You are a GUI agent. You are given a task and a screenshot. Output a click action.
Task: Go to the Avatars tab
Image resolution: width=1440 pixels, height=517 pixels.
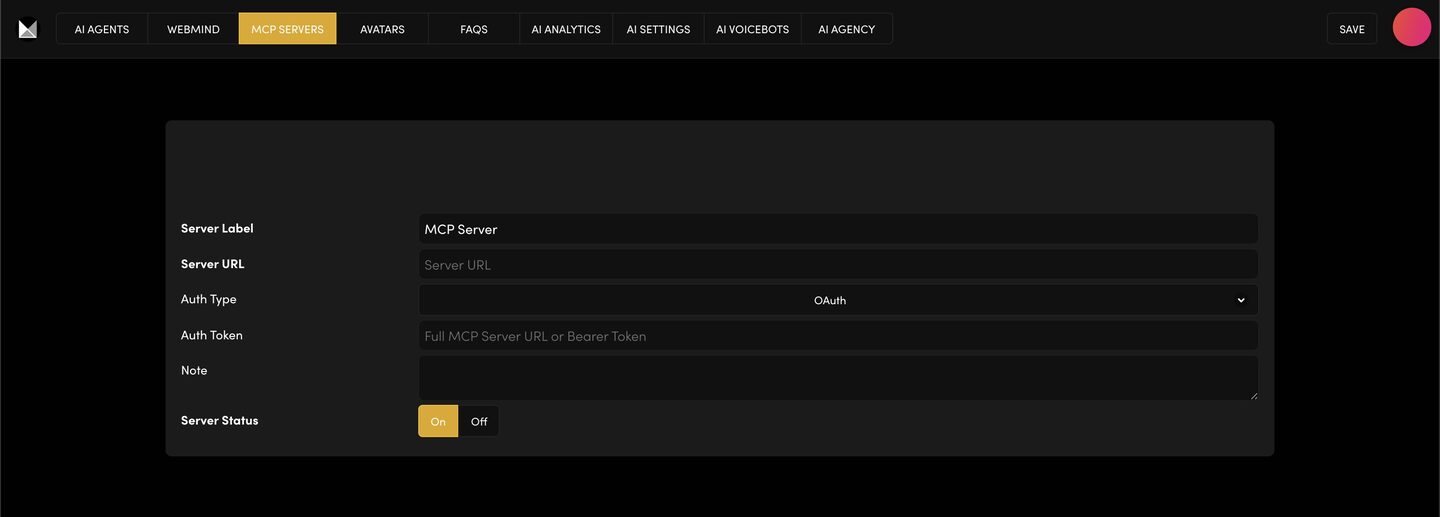pos(382,29)
